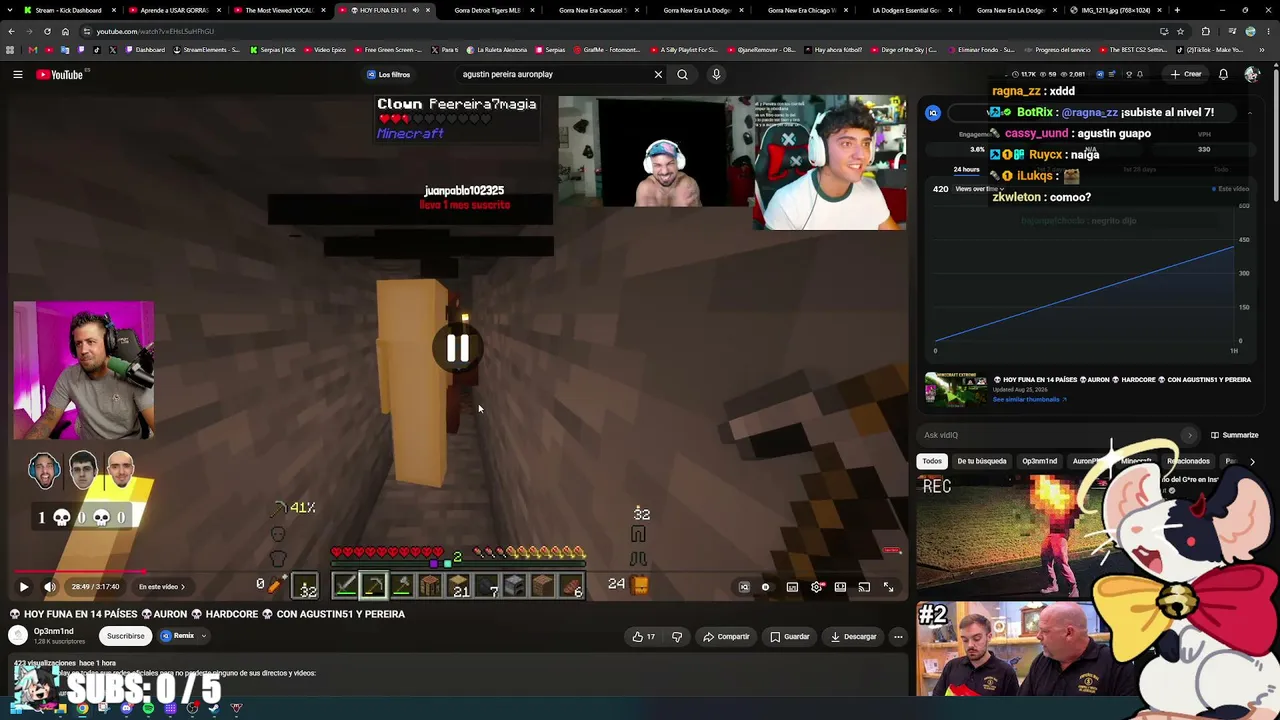The width and height of the screenshot is (1280, 720).
Task: Open the browser extensions puzzle icon
Action: click(x=1205, y=31)
